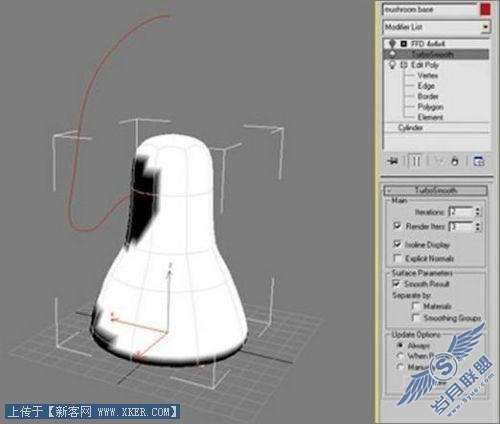Select Manually update option

click(401, 367)
